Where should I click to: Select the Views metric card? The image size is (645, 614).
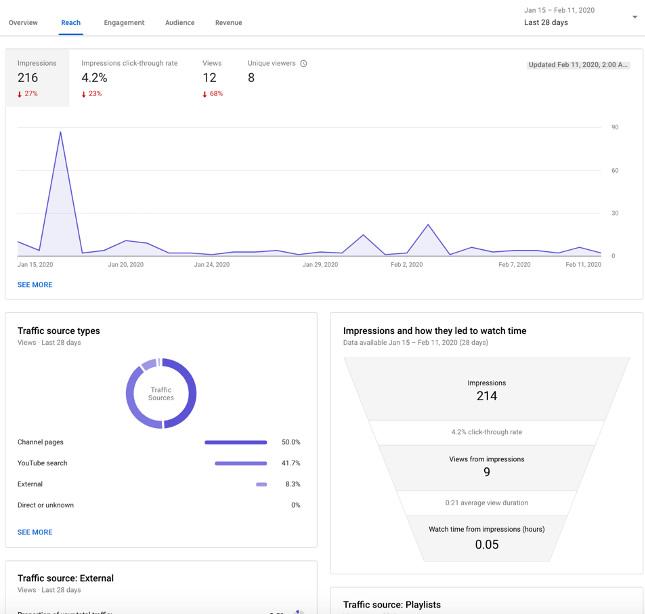tap(212, 78)
